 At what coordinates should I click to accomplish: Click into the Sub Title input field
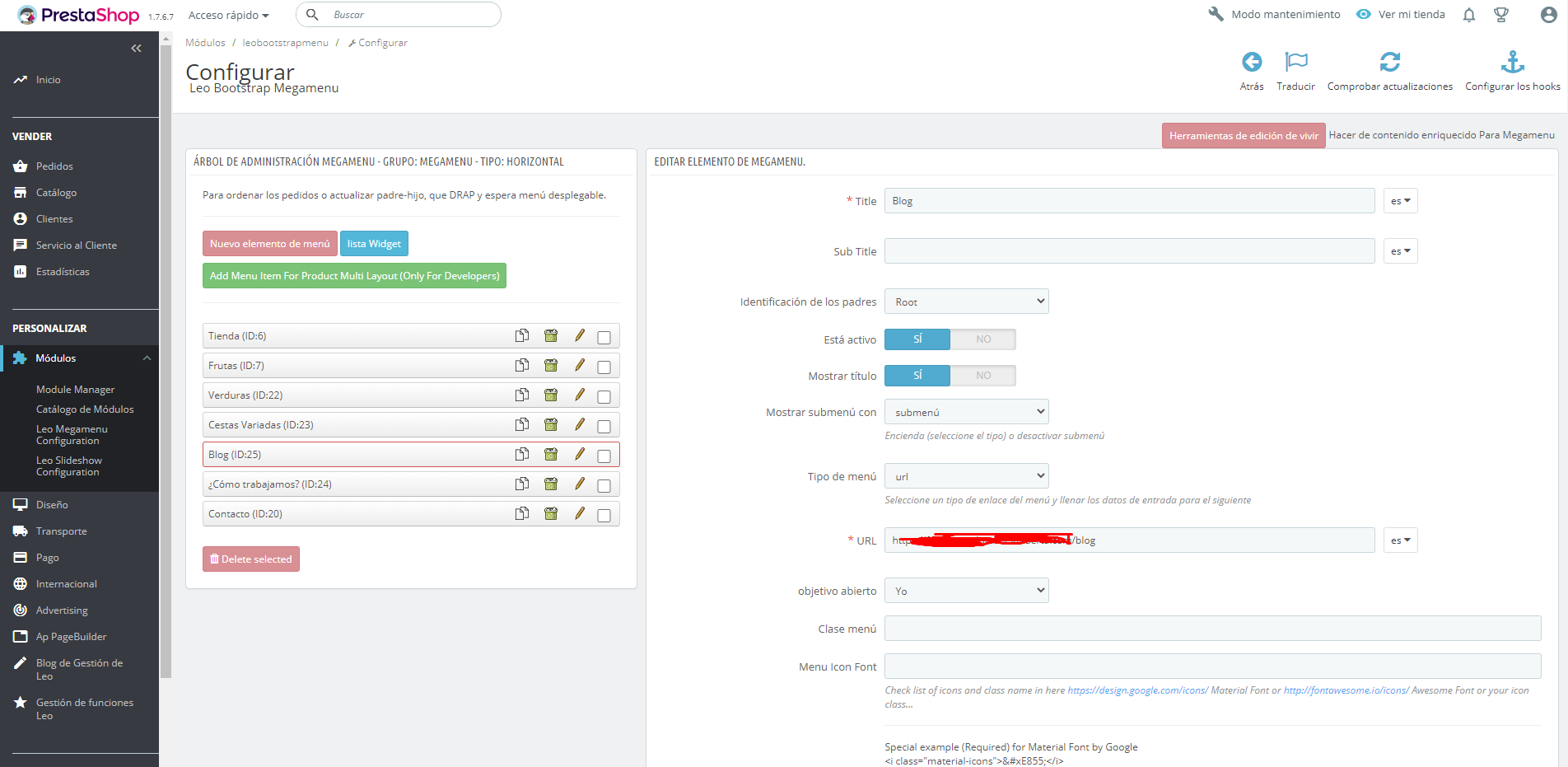coord(1129,251)
